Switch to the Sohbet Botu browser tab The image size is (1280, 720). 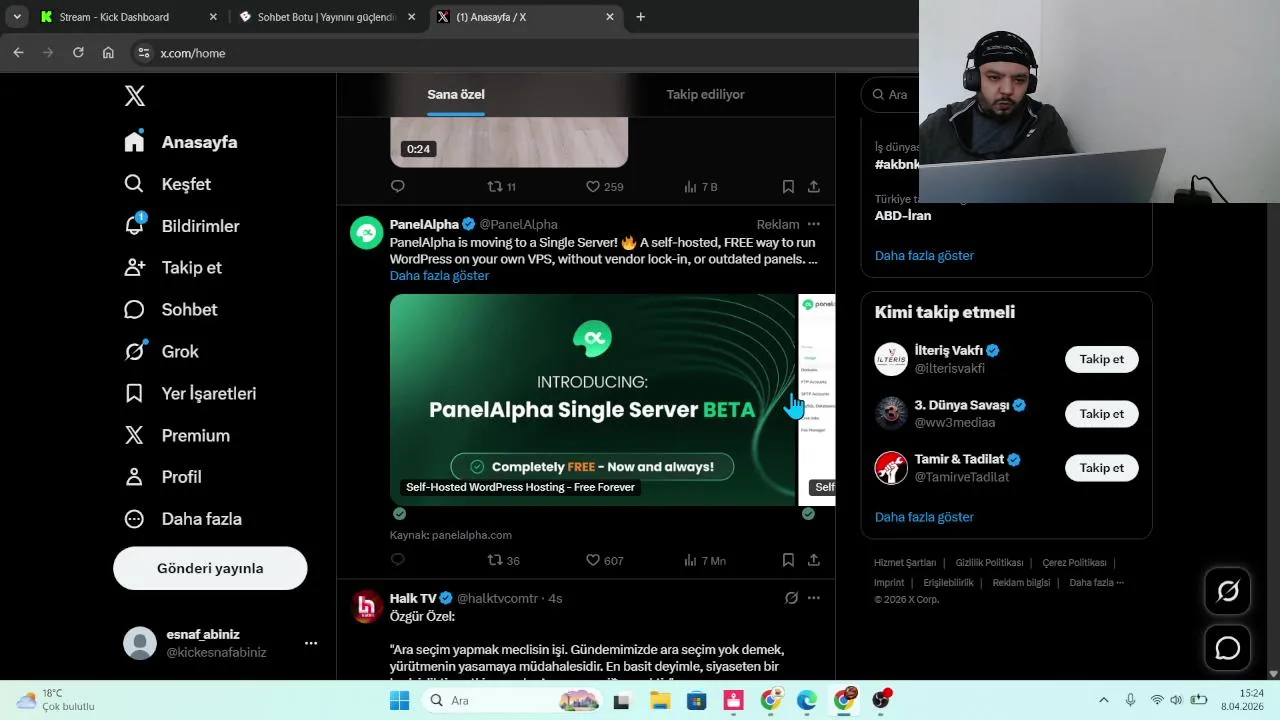(328, 17)
